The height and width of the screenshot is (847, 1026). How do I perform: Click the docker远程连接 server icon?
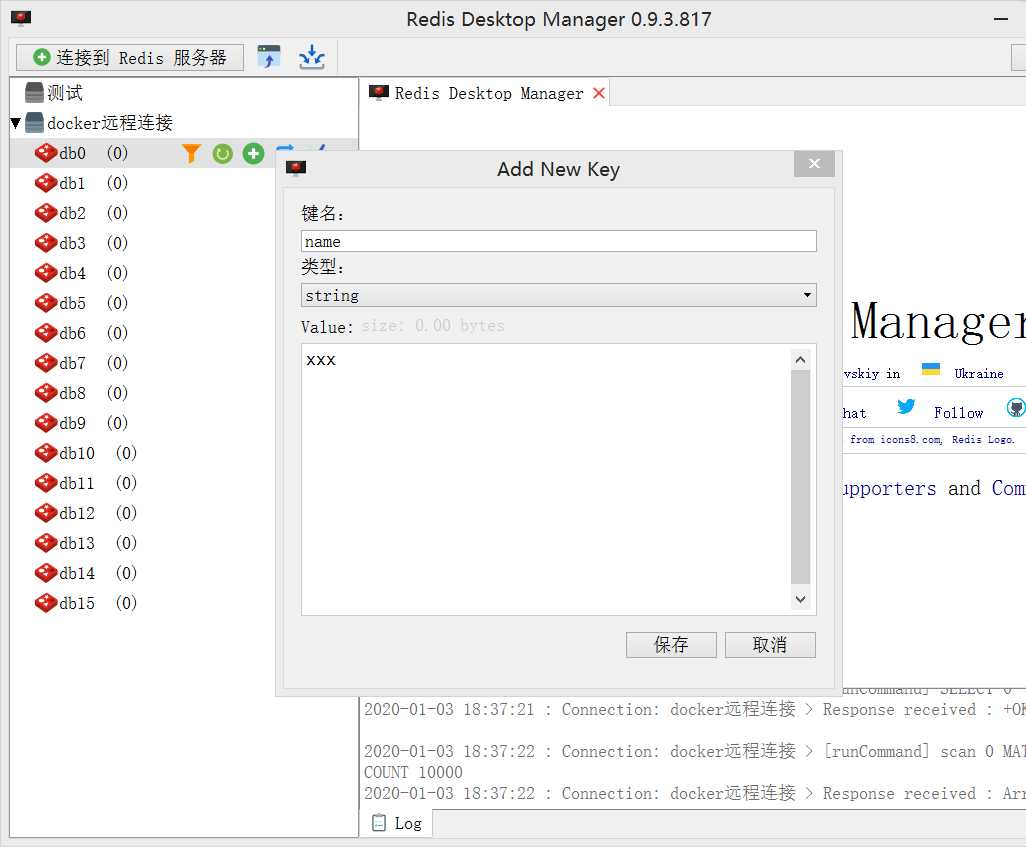[x=34, y=123]
